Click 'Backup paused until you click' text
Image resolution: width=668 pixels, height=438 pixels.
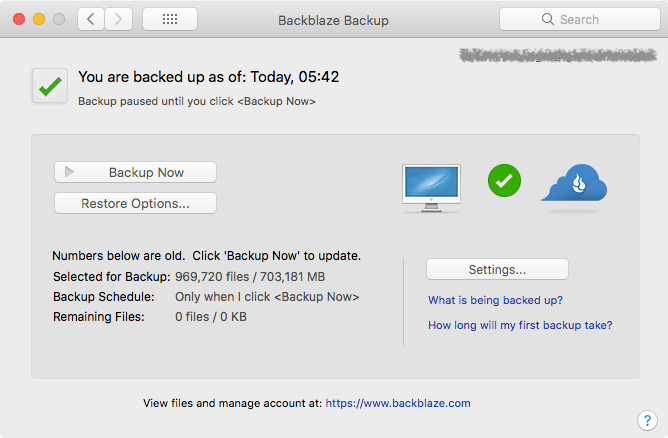tap(197, 101)
